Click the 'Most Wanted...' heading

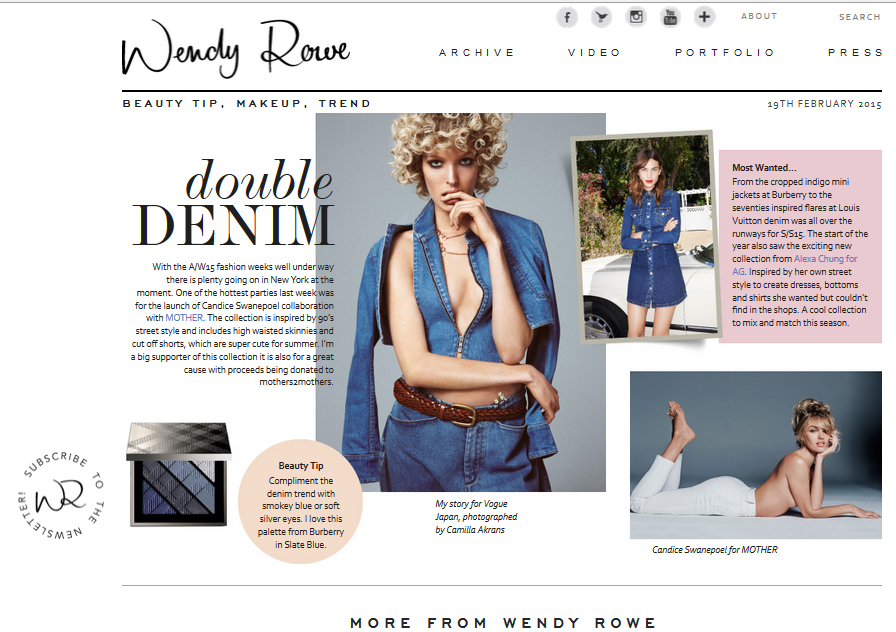(764, 168)
